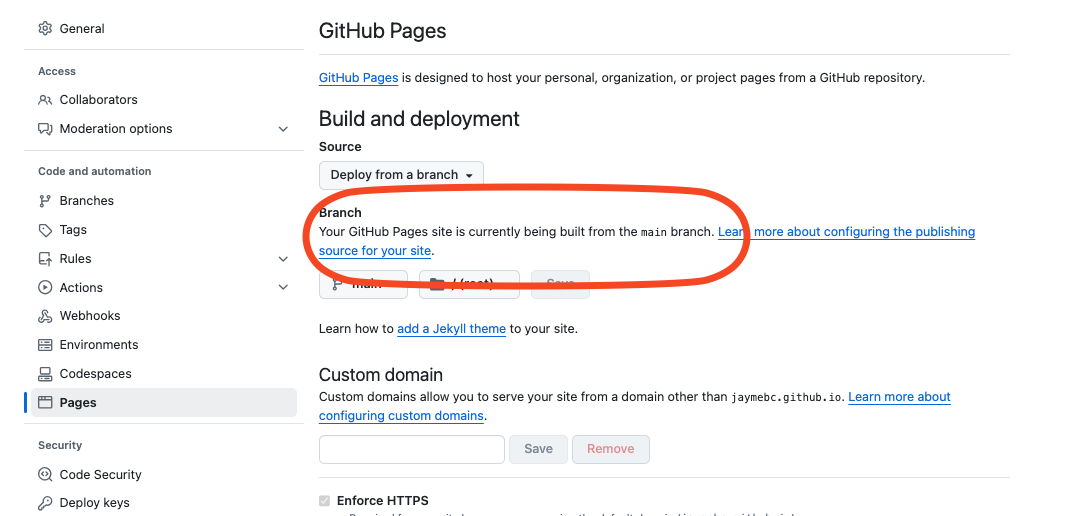Expand the Moderation options section
The height and width of the screenshot is (516, 1068).
coord(283,129)
